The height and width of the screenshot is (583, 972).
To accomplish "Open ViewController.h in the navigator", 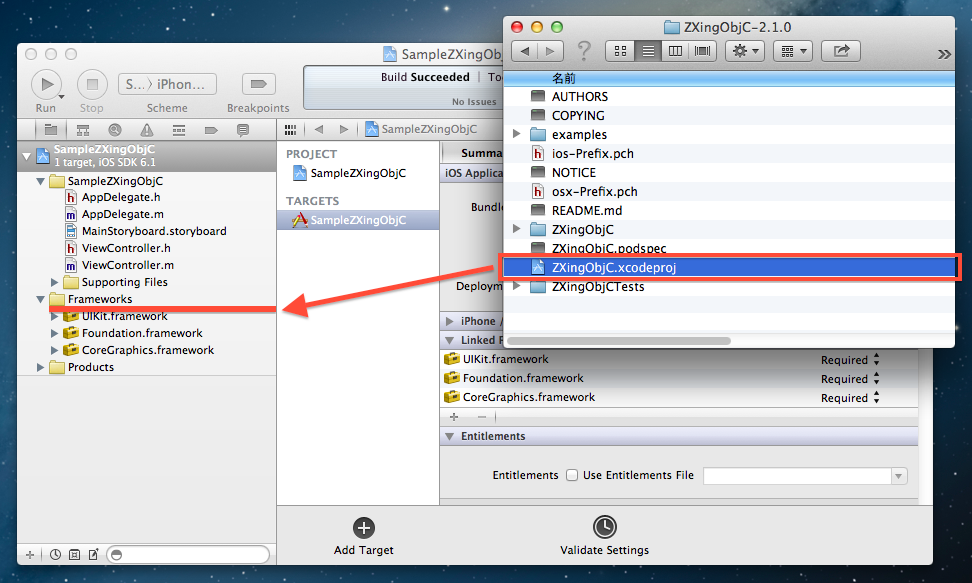I will [x=126, y=248].
